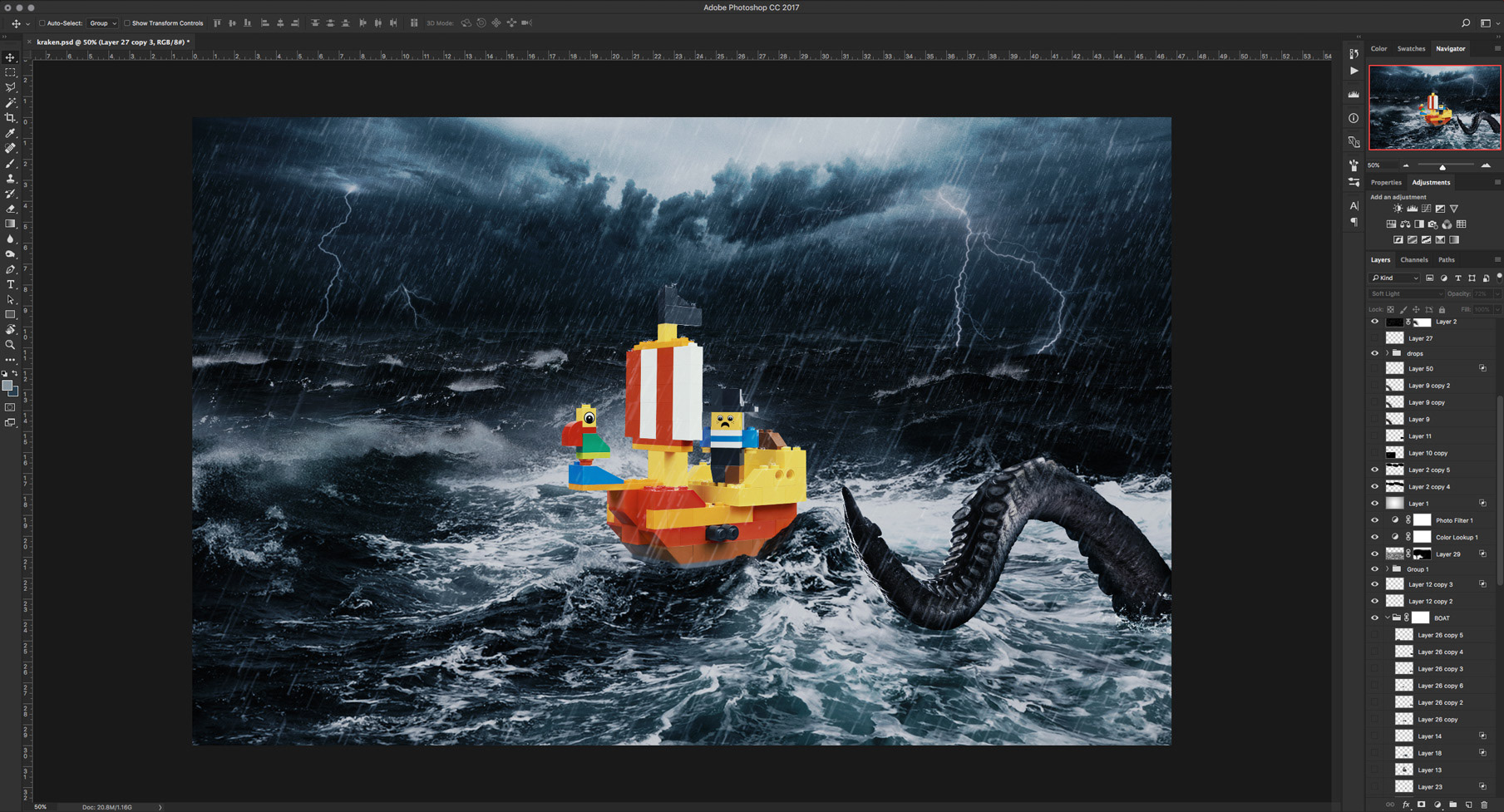This screenshot has width=1504, height=812.
Task: Click the foreground color swatch
Action: click(7, 386)
